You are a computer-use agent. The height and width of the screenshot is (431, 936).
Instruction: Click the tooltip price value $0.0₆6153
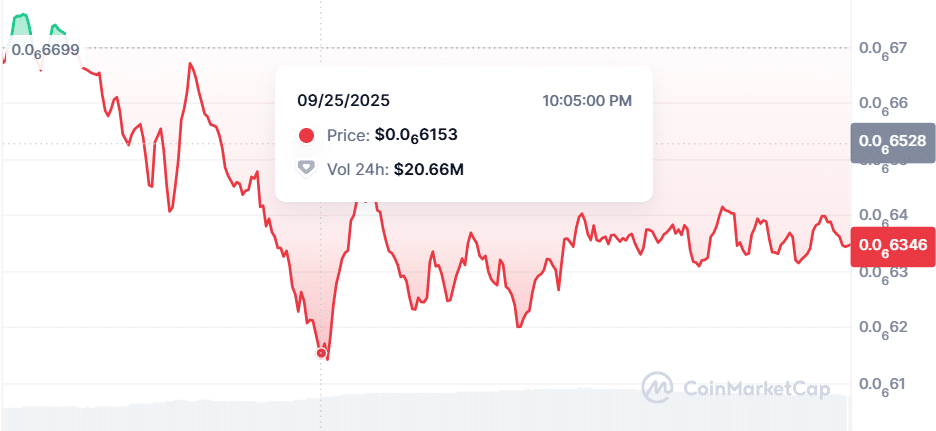(x=416, y=135)
